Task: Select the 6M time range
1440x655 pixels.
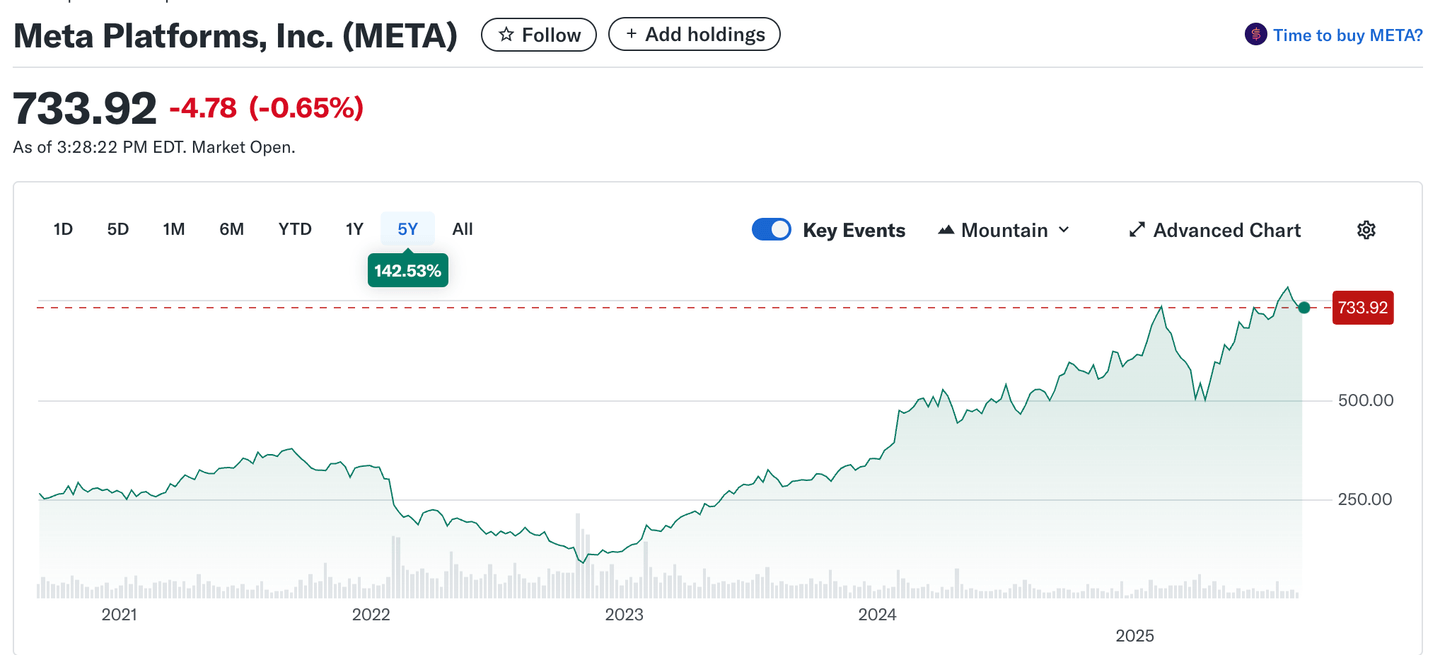Action: point(231,229)
